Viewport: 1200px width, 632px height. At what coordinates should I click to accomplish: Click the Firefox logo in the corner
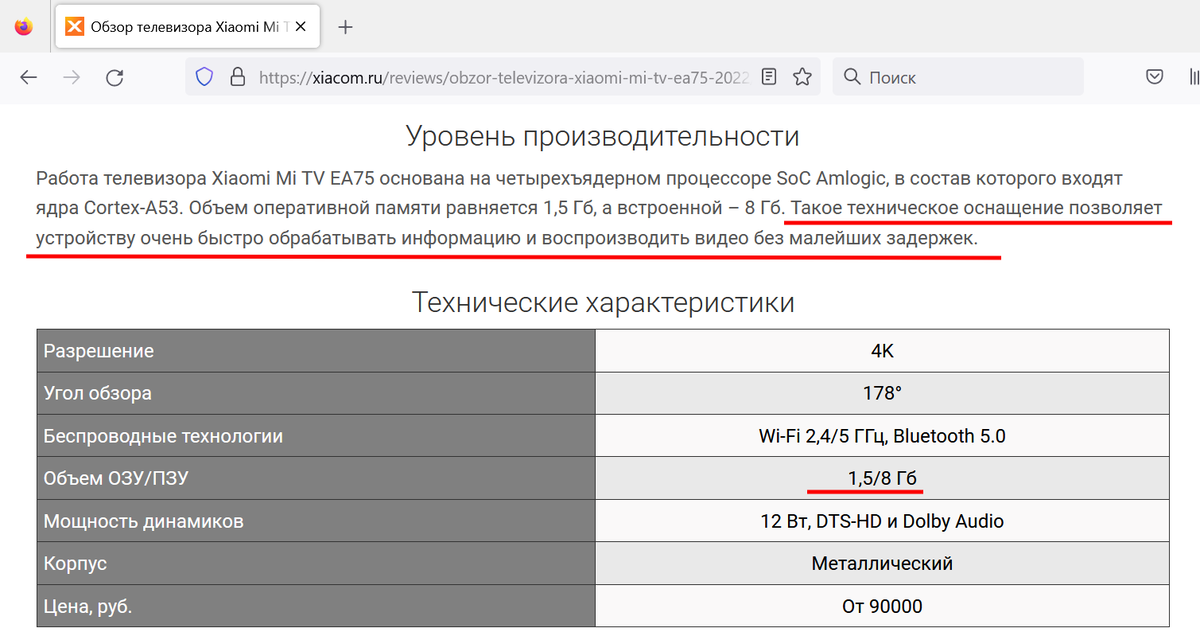[x=23, y=26]
